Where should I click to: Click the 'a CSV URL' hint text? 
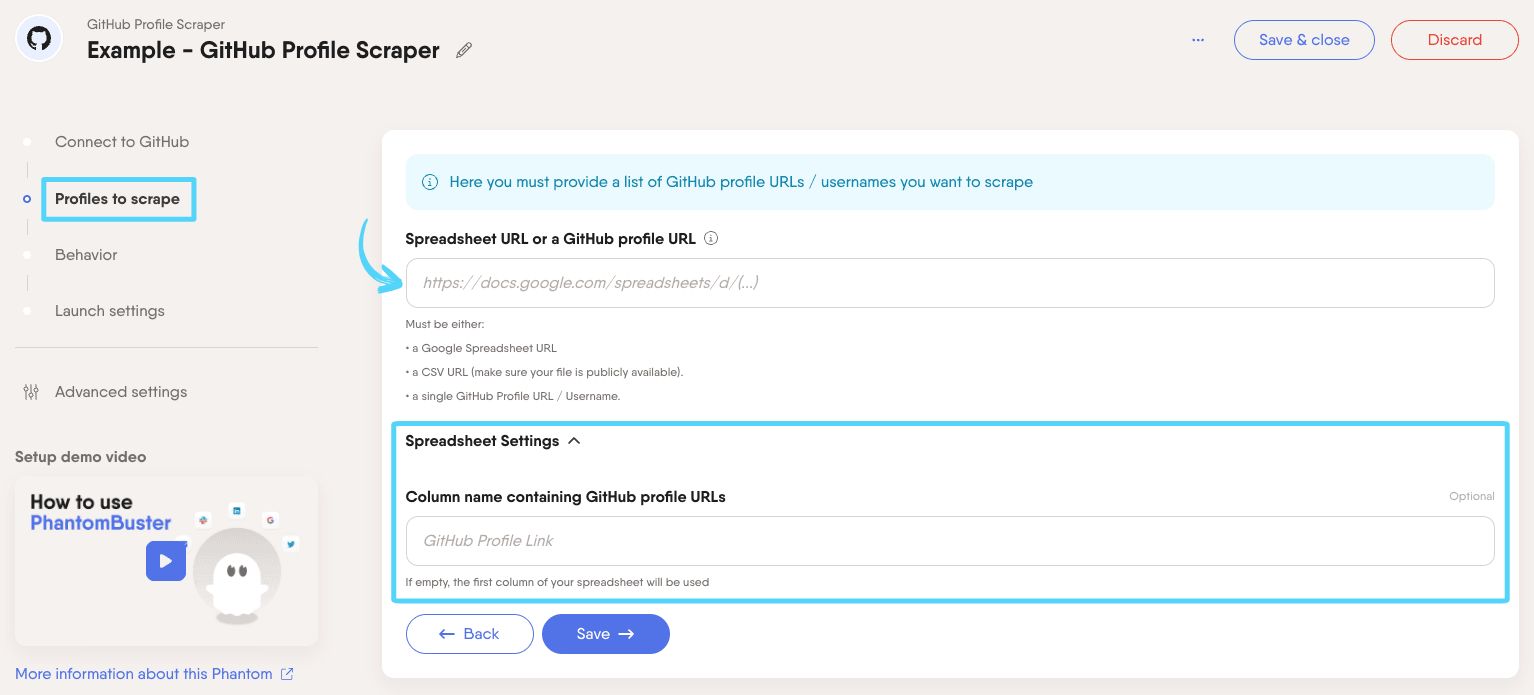[545, 372]
